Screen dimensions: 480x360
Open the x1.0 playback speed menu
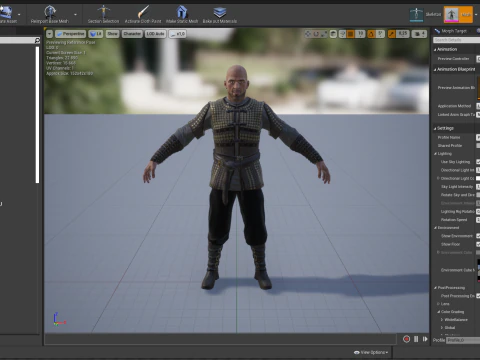tap(178, 34)
